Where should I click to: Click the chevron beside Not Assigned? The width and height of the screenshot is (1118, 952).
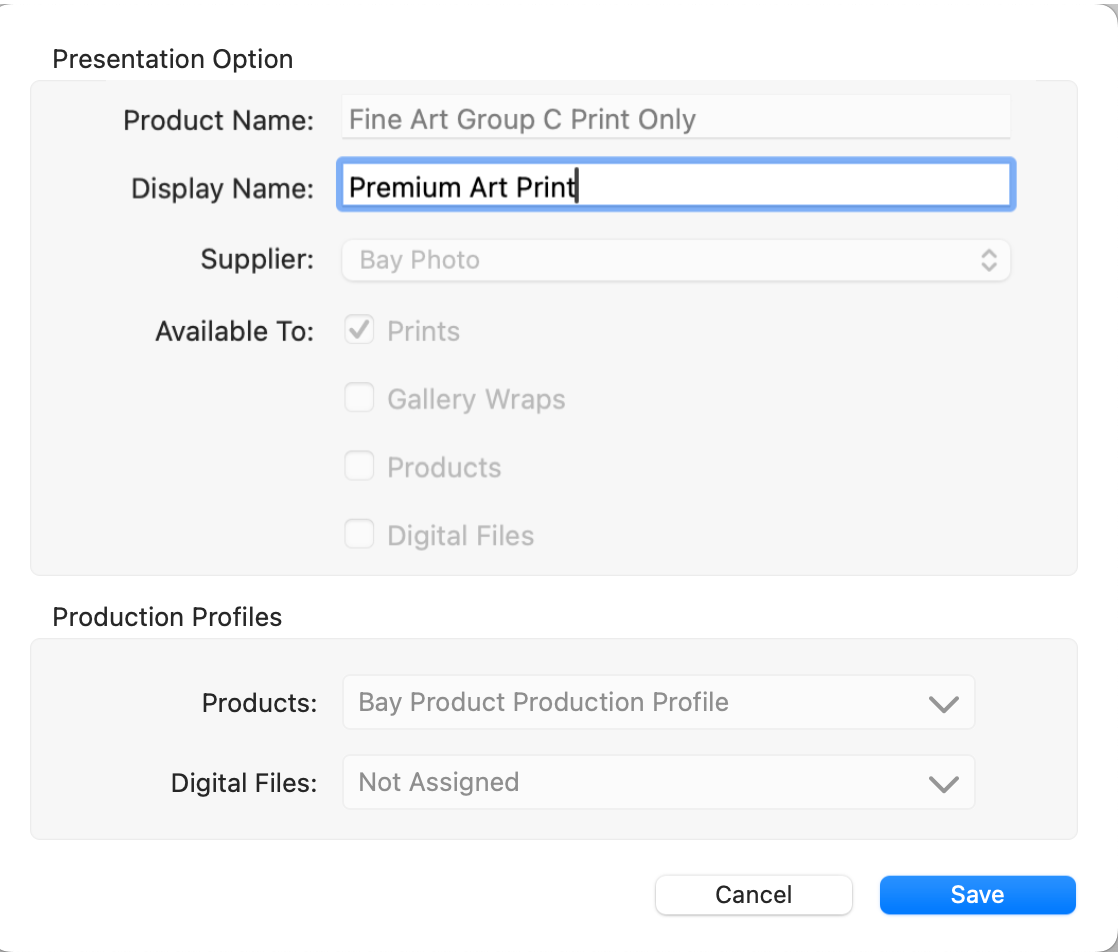[x=943, y=783]
